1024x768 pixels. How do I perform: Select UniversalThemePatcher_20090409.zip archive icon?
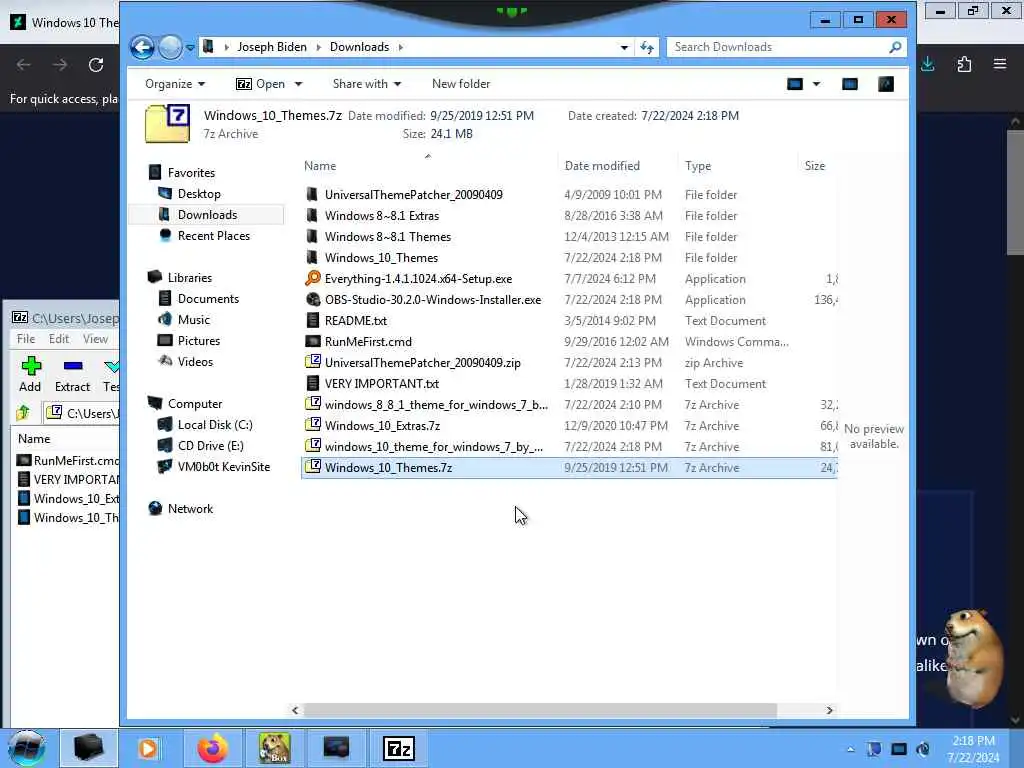click(x=313, y=362)
